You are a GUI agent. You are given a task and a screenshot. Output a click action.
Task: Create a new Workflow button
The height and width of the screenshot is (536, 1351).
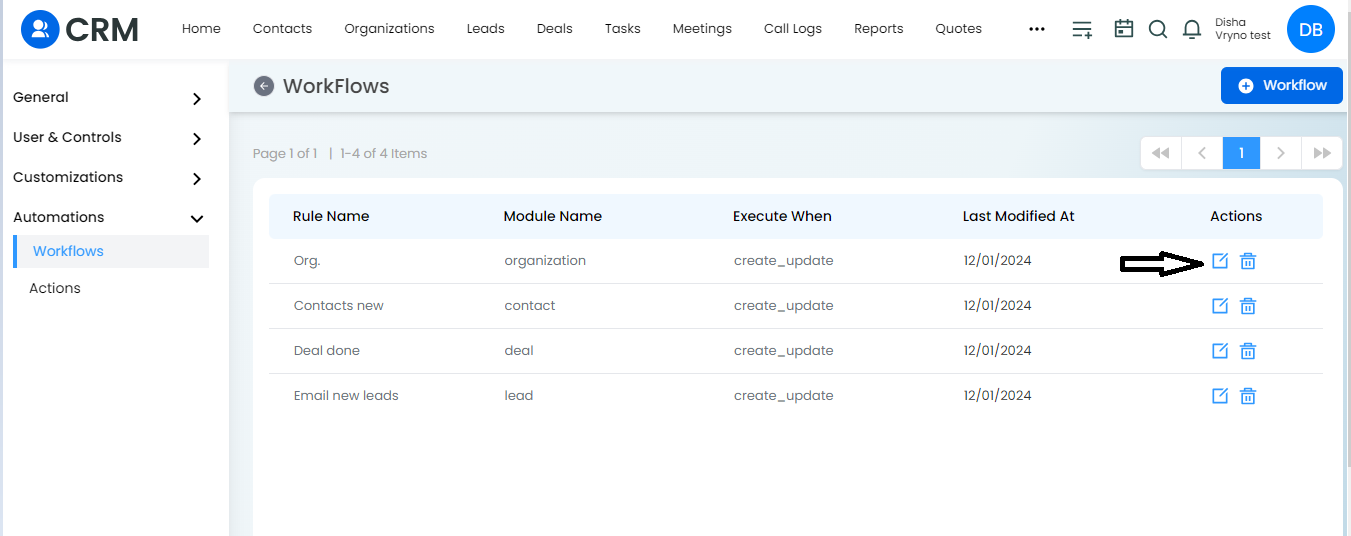(1282, 86)
